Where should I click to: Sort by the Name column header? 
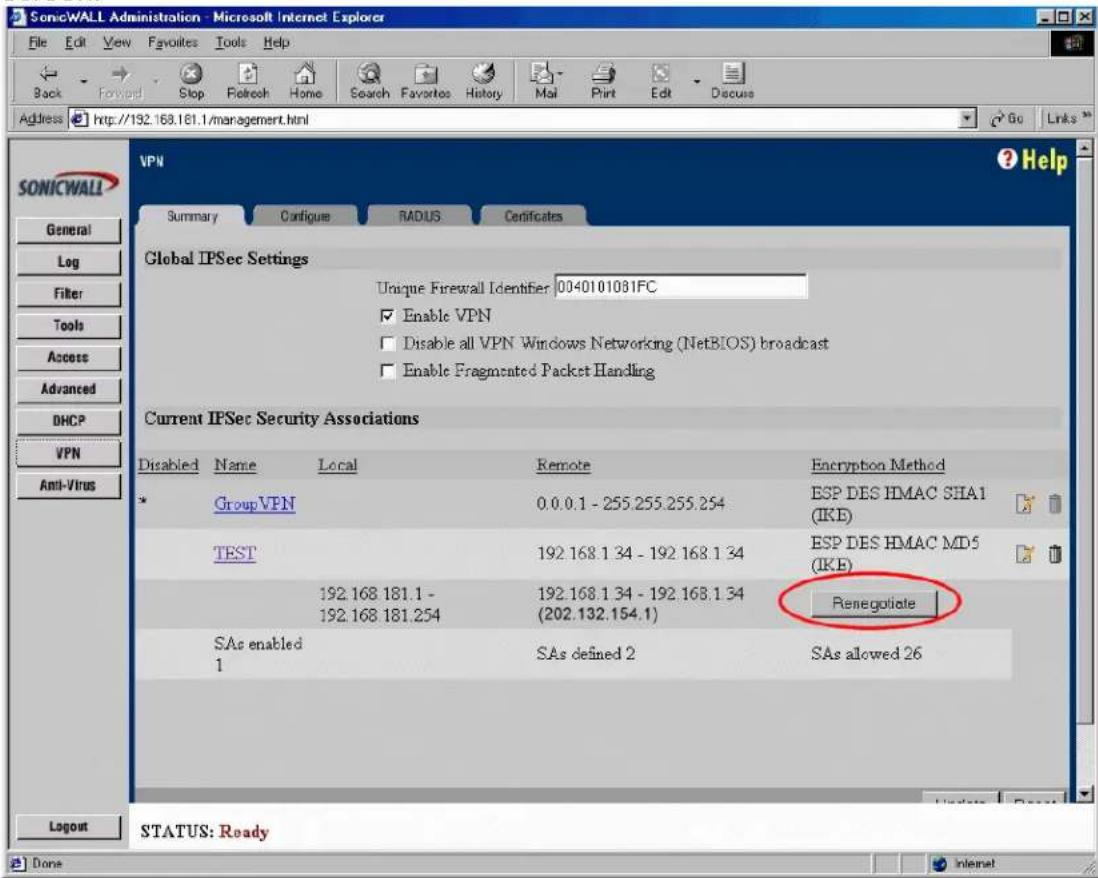point(235,465)
